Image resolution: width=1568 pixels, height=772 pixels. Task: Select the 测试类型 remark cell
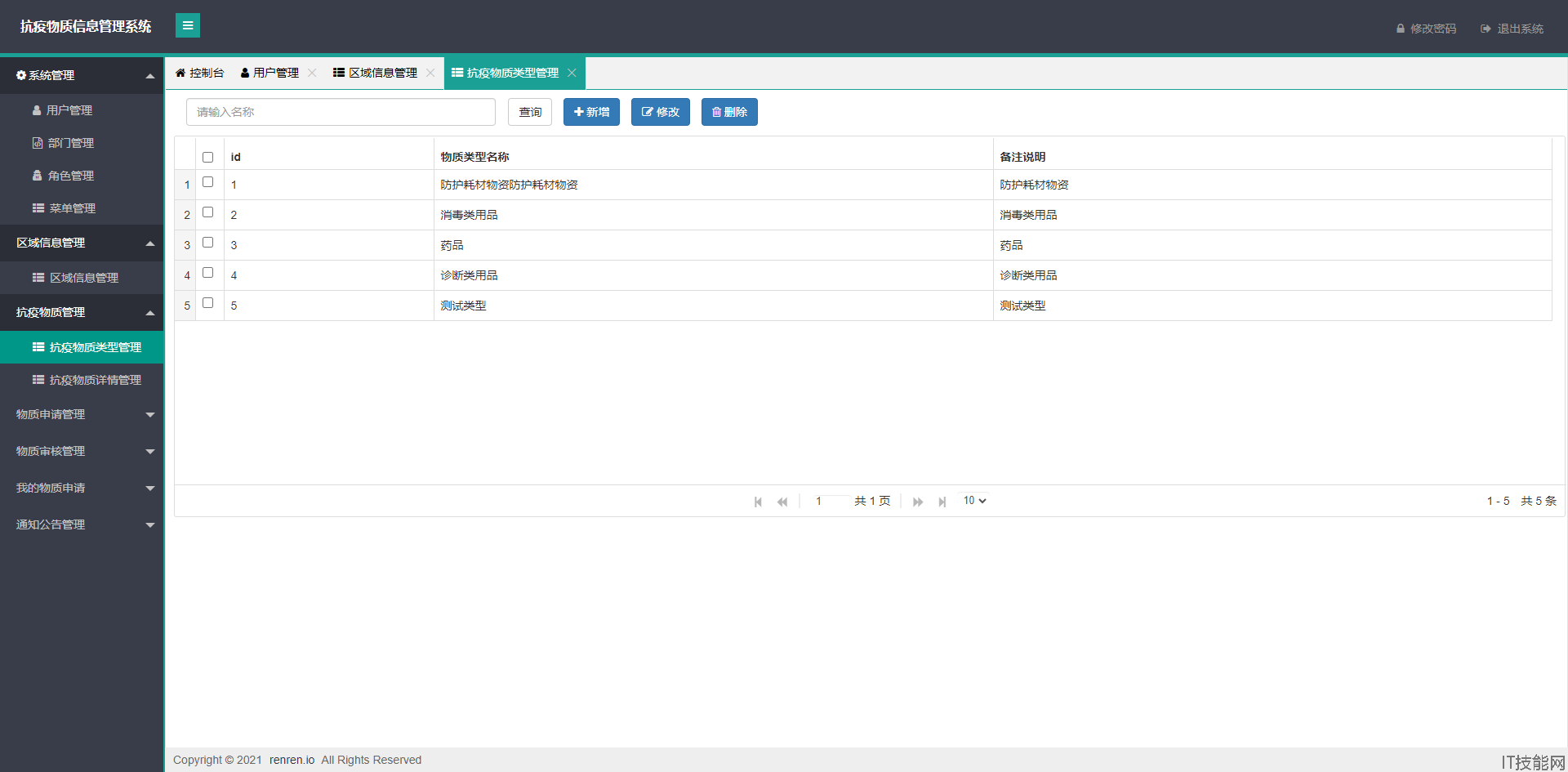pyautogui.click(x=1272, y=306)
